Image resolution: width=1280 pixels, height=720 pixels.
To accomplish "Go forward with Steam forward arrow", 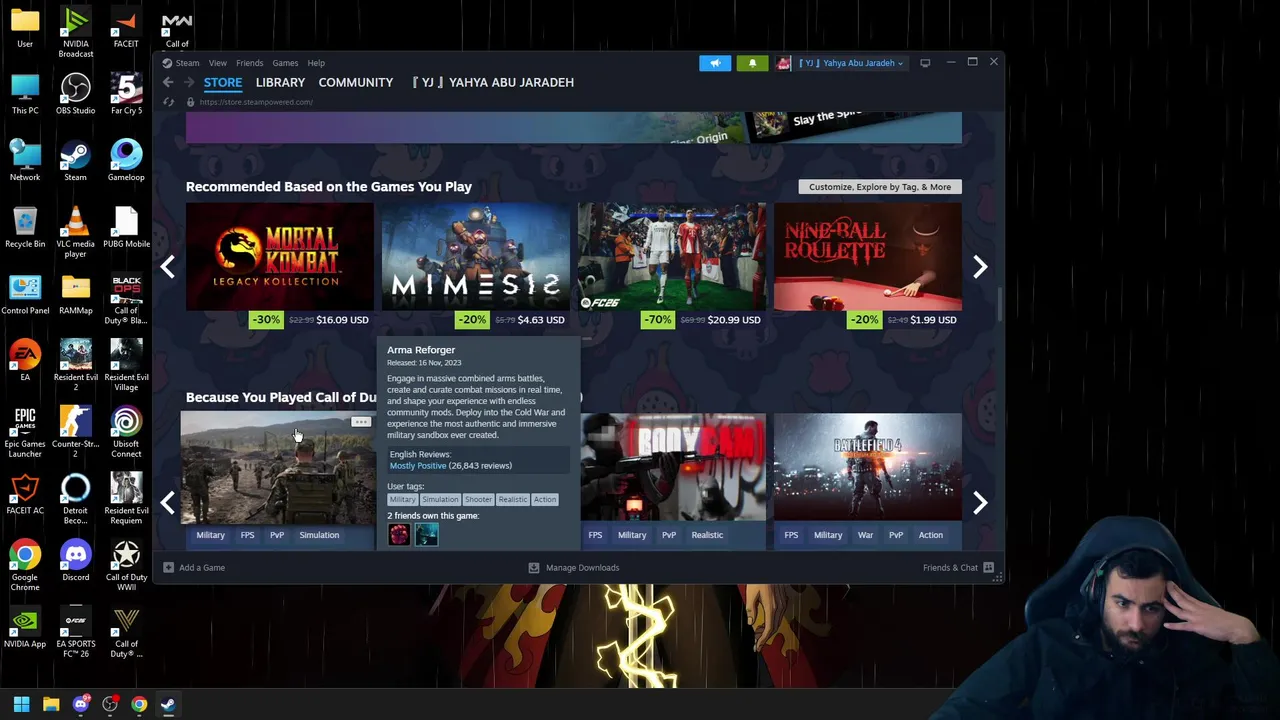I will [x=188, y=82].
